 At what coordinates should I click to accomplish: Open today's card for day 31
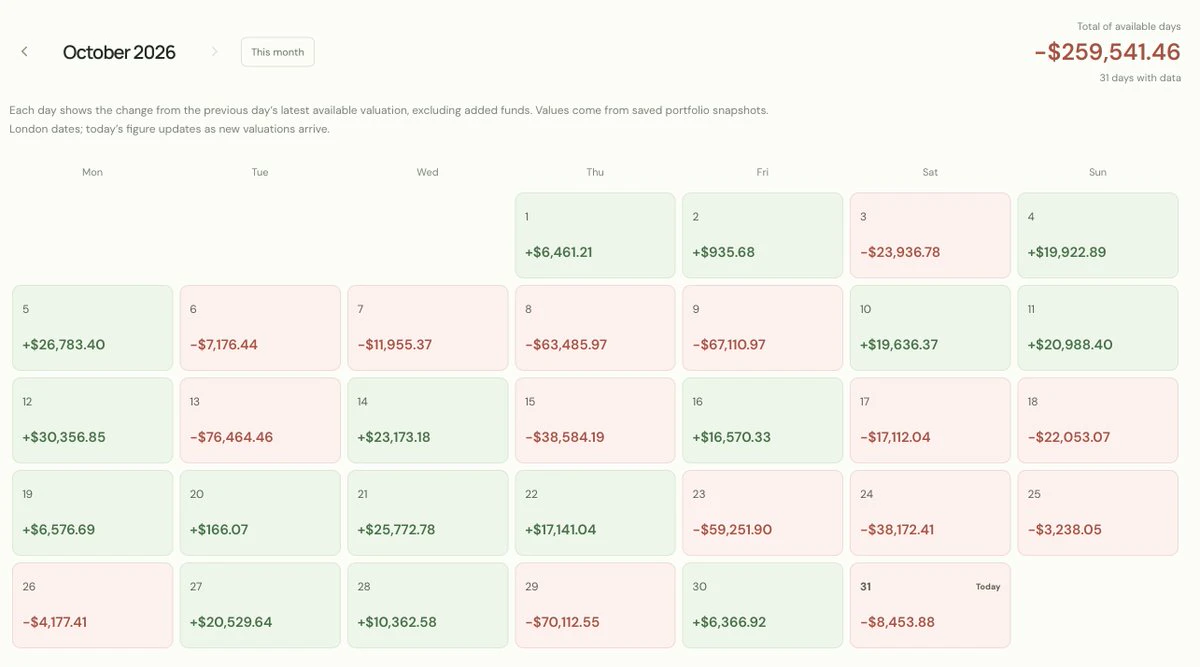tap(930, 606)
